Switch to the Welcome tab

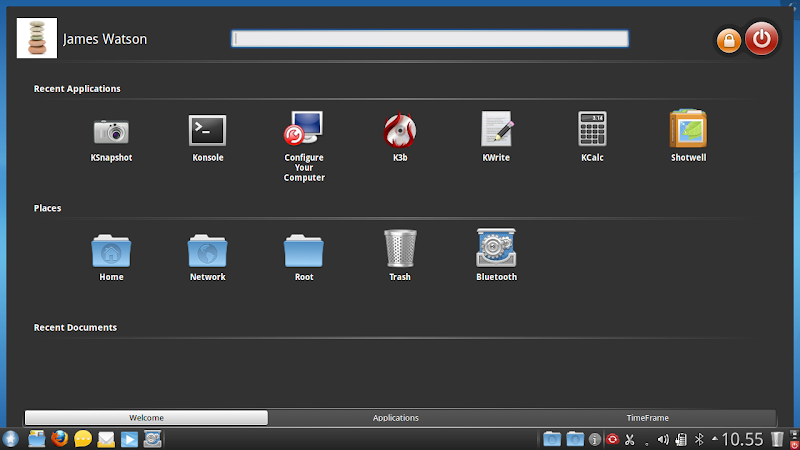coord(146,417)
